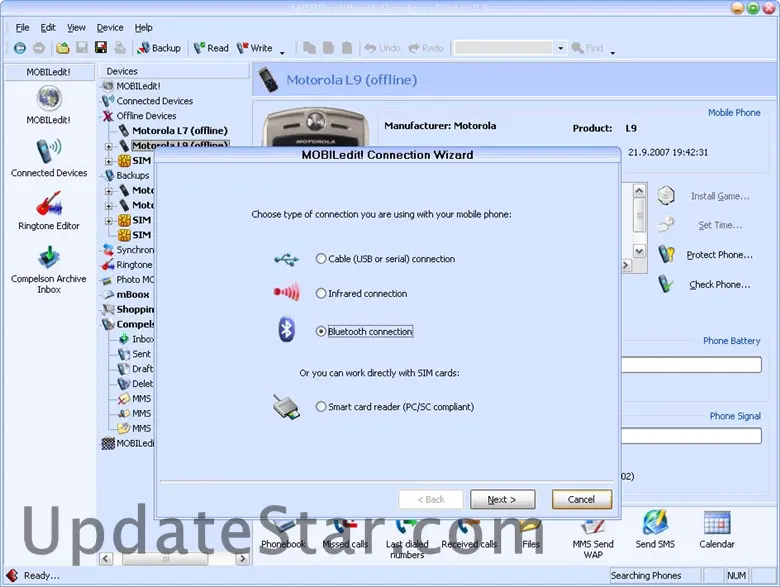Open the View menu

(76, 28)
